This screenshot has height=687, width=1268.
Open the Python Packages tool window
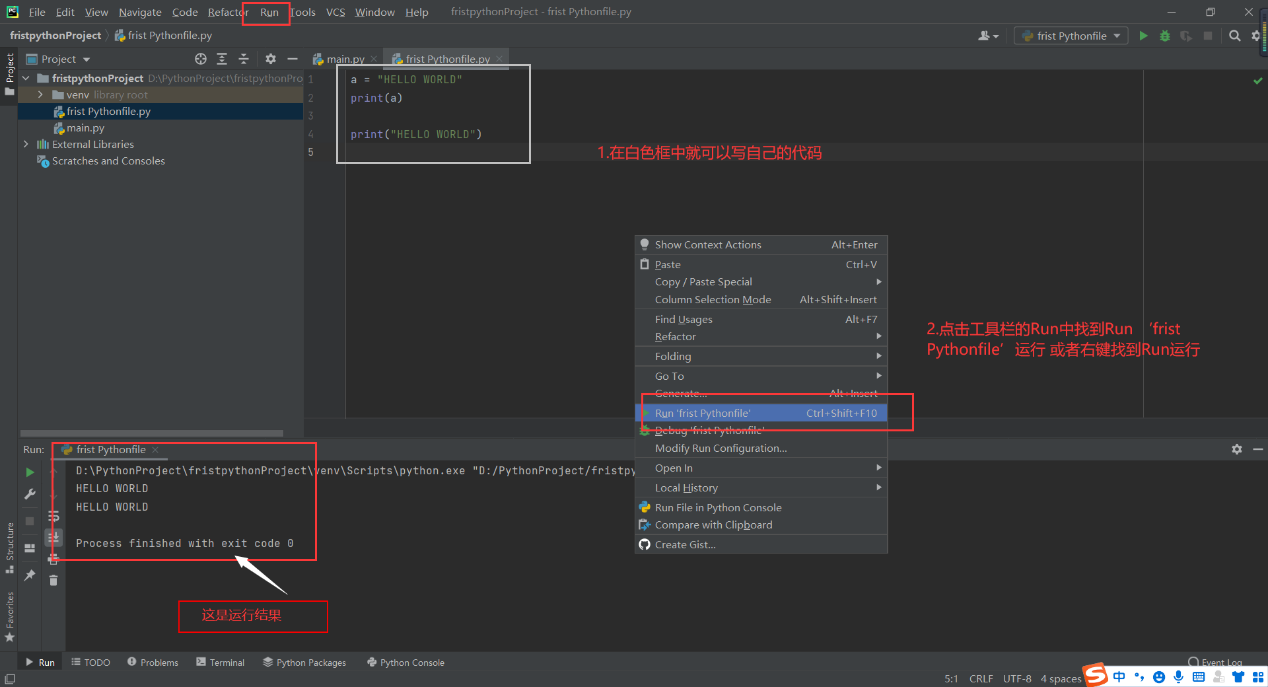click(304, 662)
